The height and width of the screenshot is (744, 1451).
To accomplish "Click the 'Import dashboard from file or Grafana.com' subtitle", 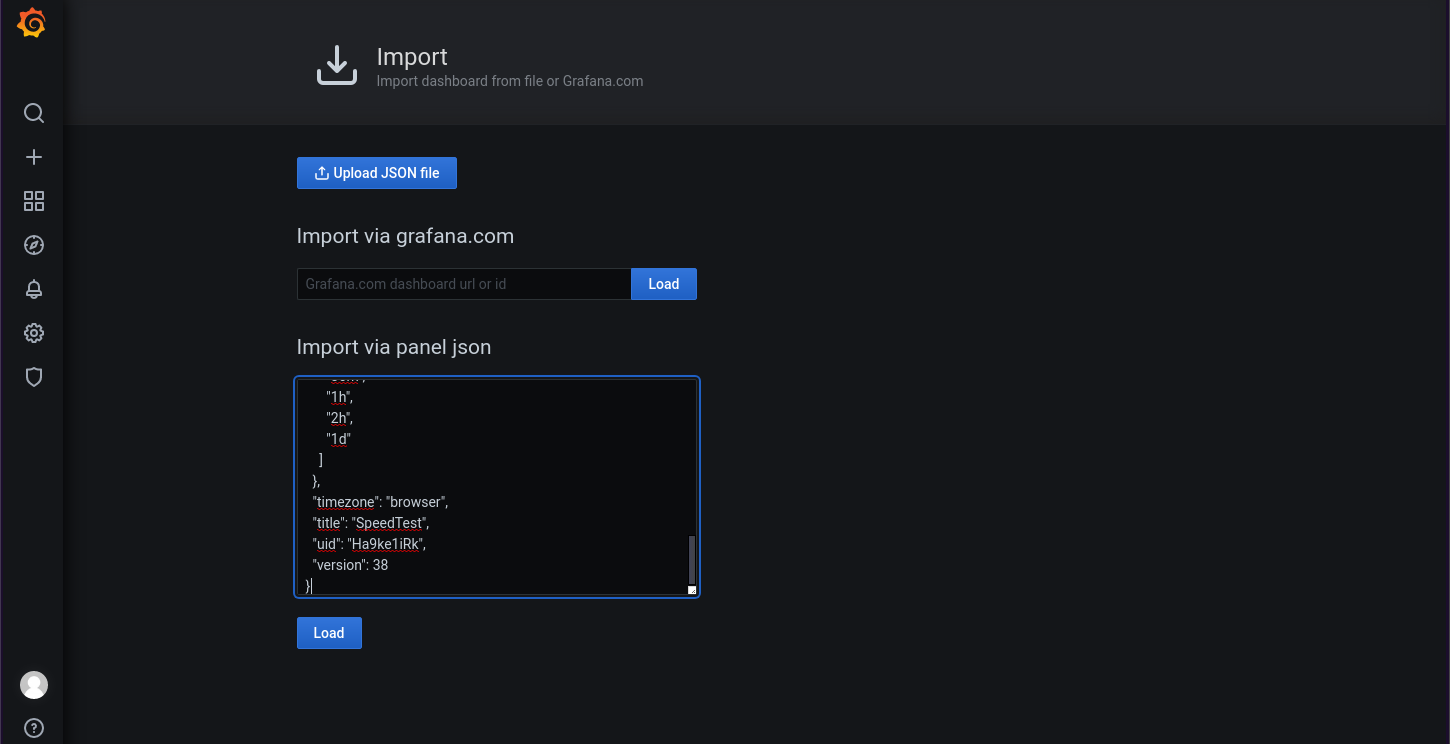I will 510,81.
